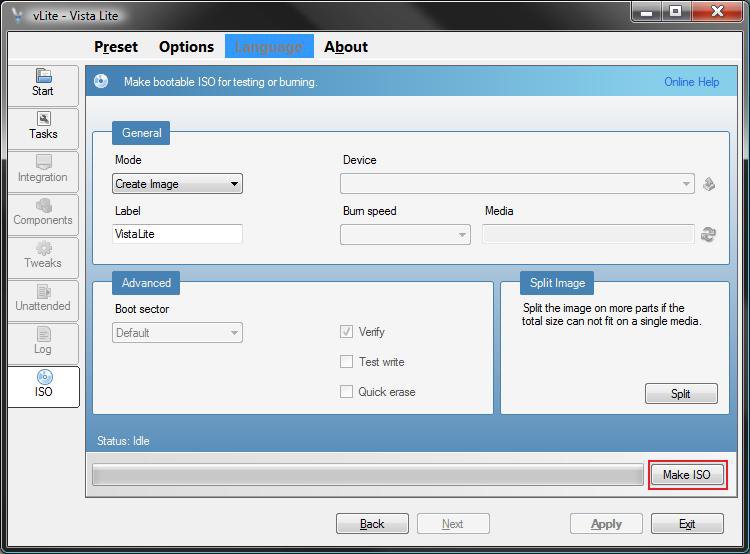
Task: Click the General group header
Action: [x=141, y=133]
